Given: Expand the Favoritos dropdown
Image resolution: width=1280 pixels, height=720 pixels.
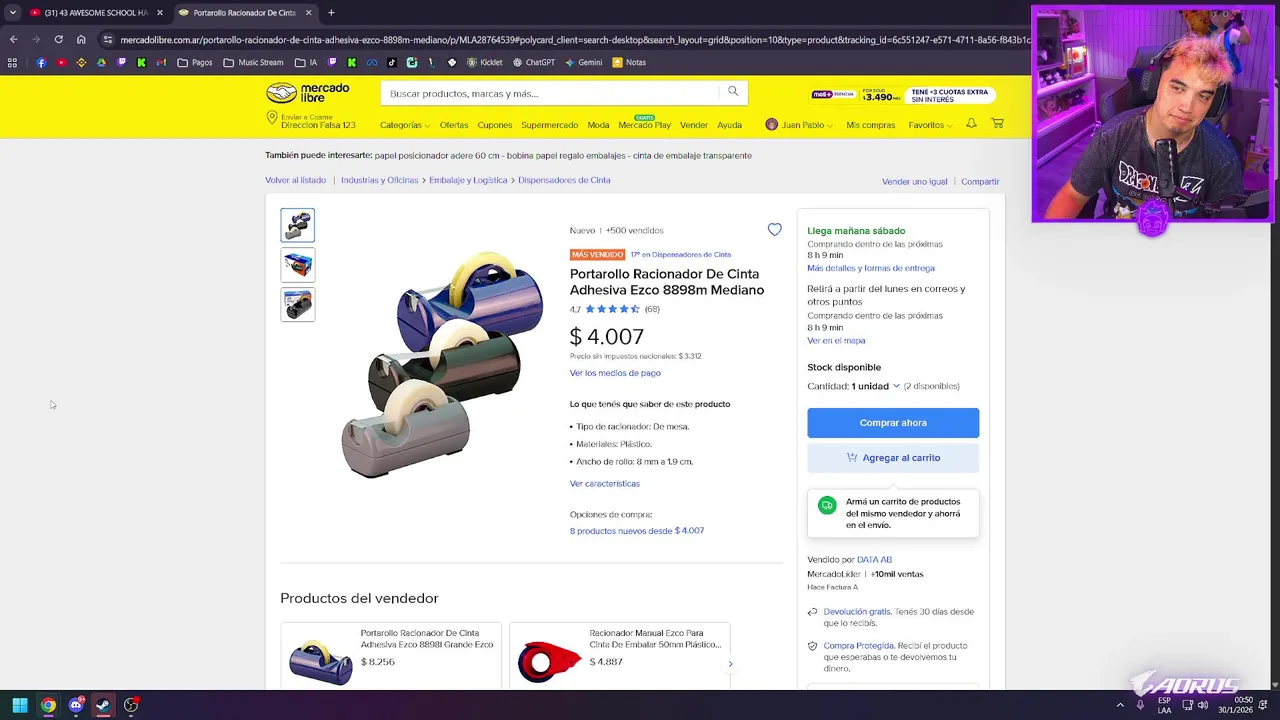Looking at the screenshot, I should point(930,125).
